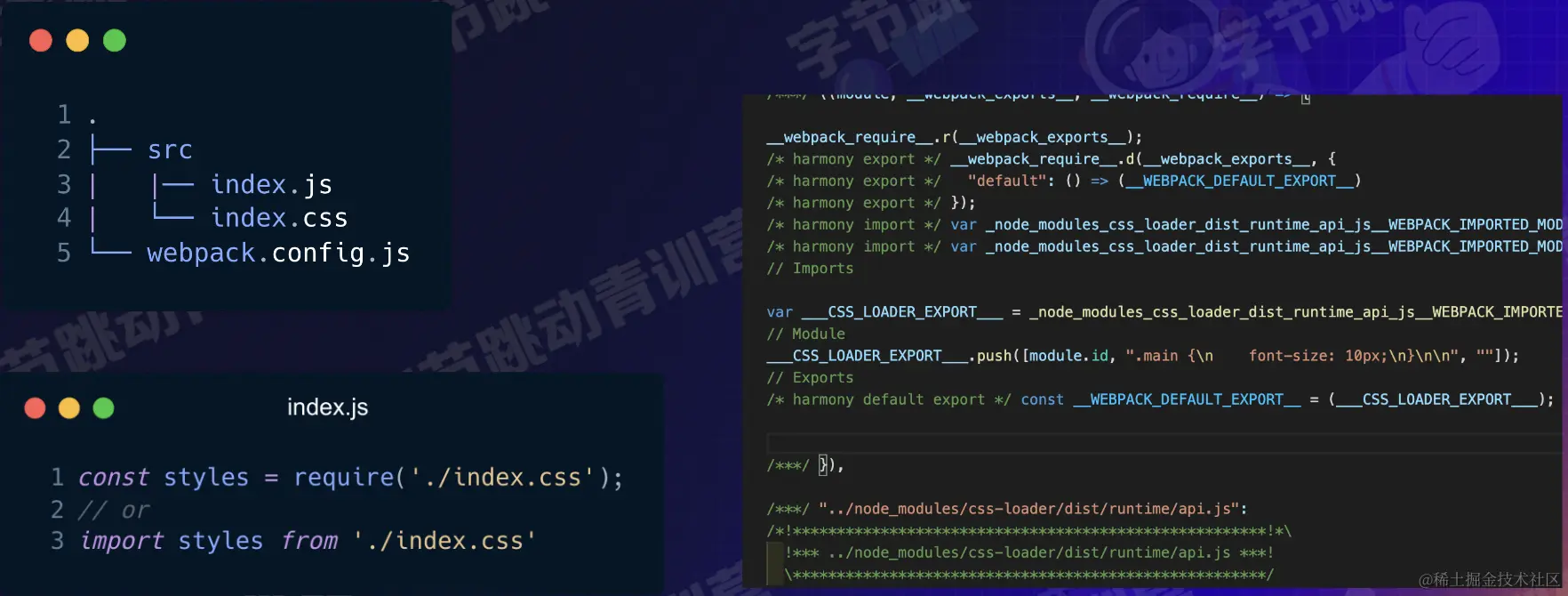Click the import keyword on line 3
Screen dimensions: 1568x596
121,541
